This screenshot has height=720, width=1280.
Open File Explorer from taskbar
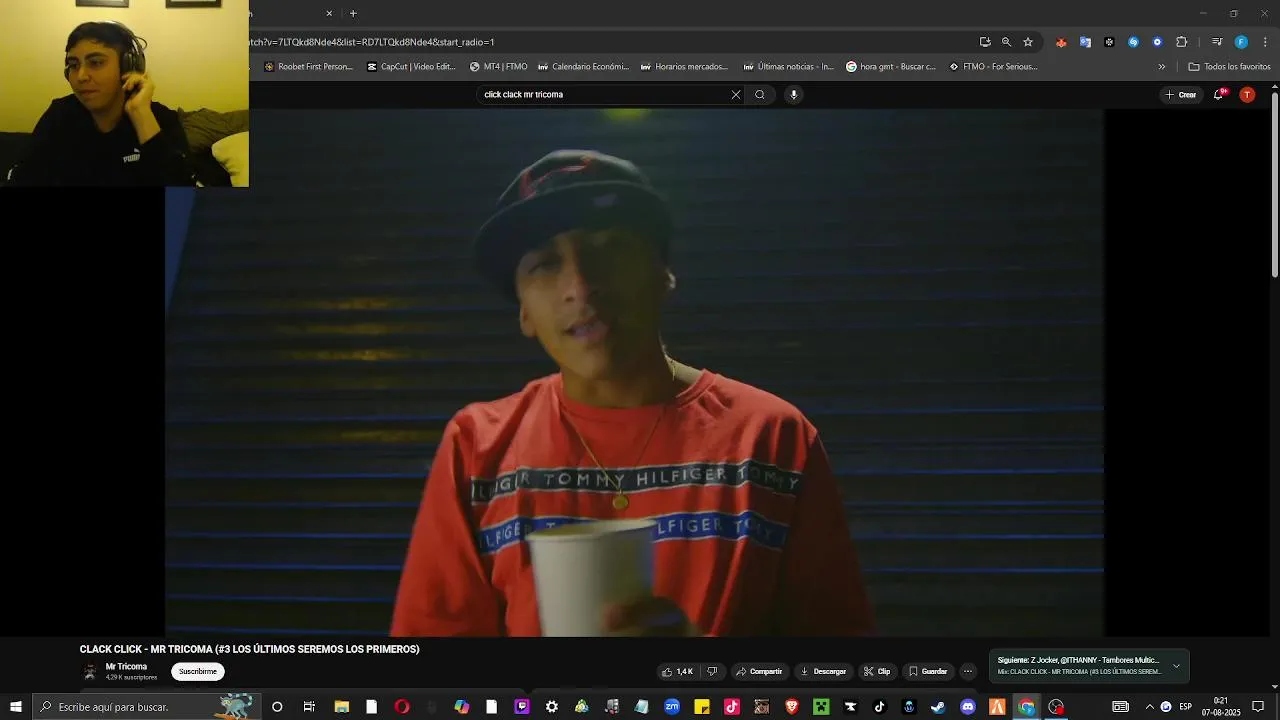tap(342, 707)
